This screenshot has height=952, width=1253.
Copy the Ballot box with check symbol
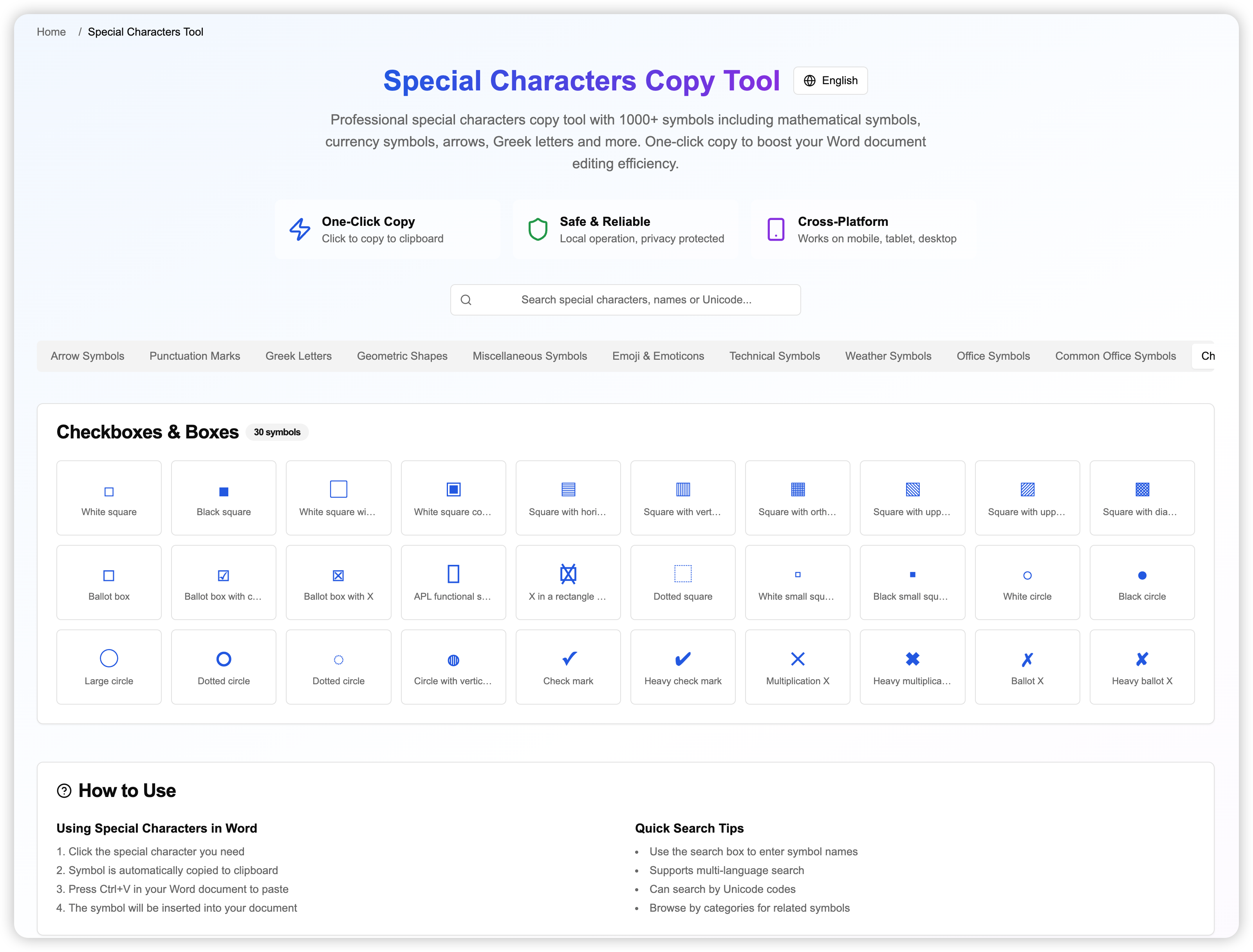(x=224, y=582)
